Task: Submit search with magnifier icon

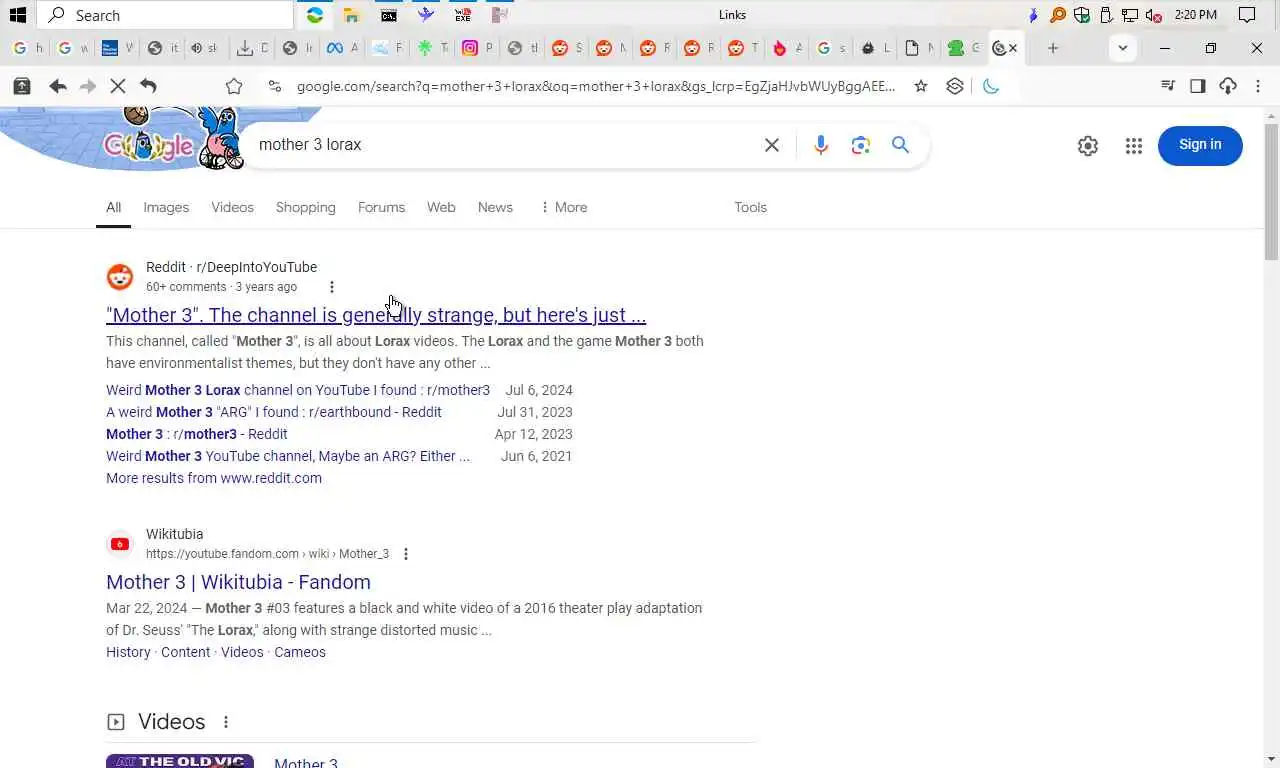Action: pyautogui.click(x=901, y=145)
